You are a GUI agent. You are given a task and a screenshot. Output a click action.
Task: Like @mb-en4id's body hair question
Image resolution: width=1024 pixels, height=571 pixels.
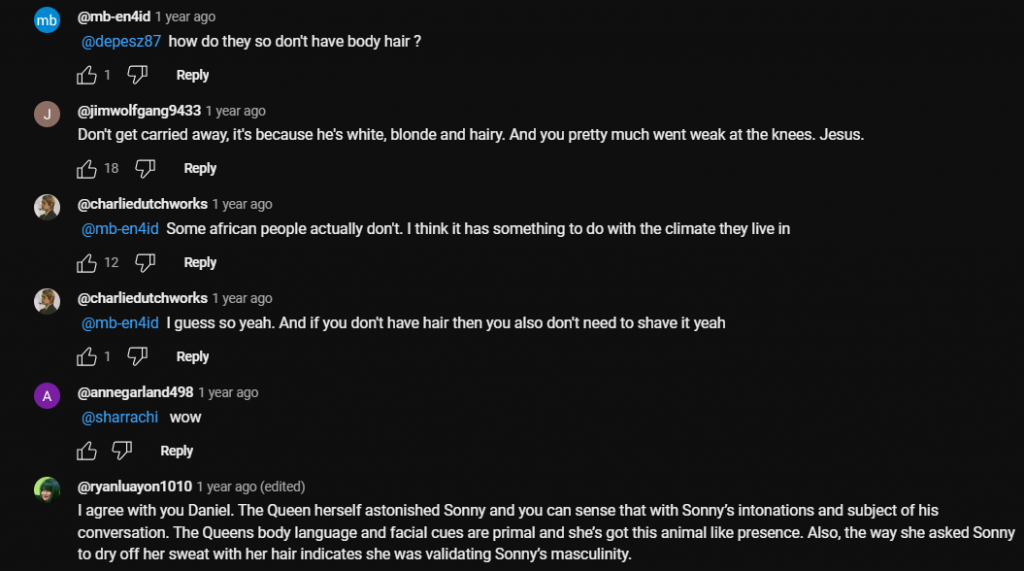point(88,75)
